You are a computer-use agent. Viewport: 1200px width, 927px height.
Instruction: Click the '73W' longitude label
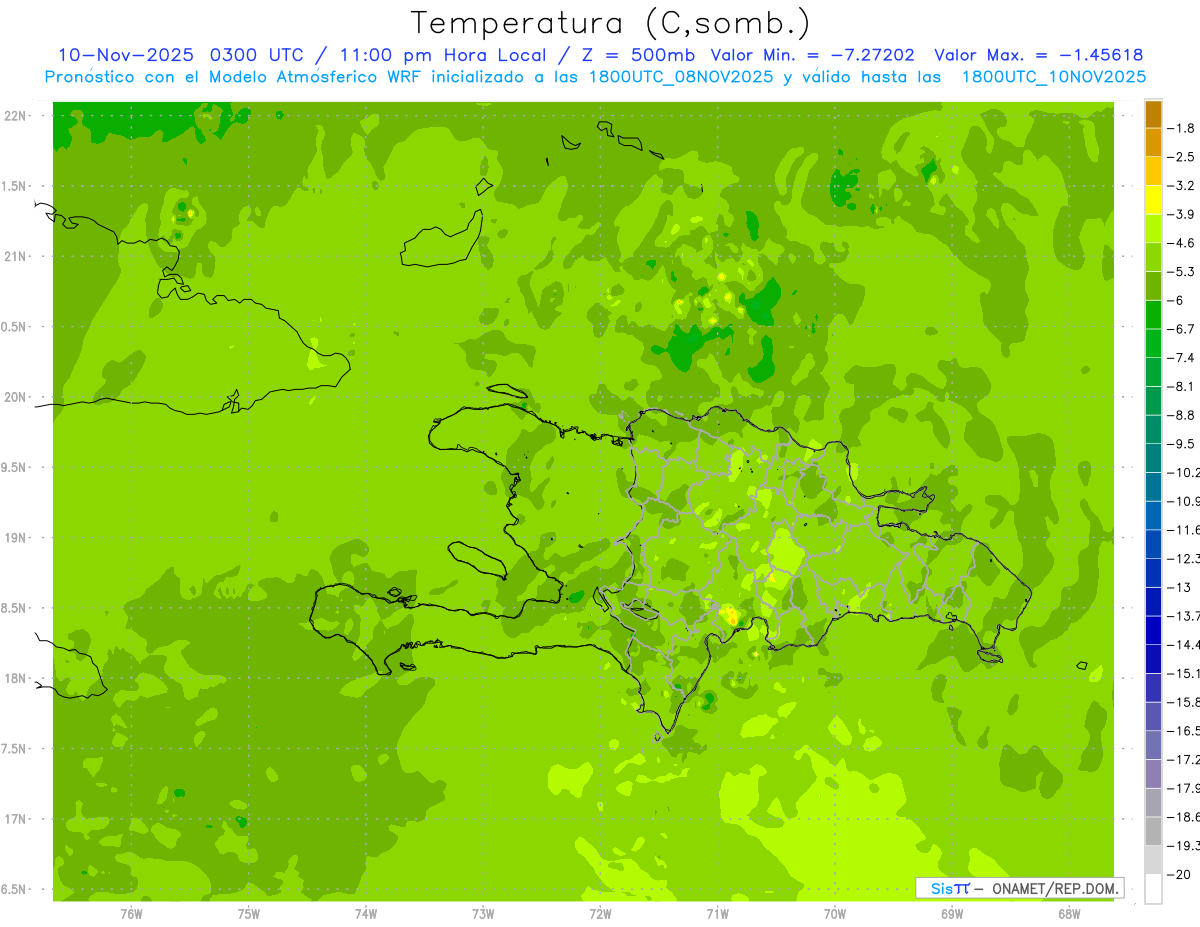pyautogui.click(x=483, y=913)
